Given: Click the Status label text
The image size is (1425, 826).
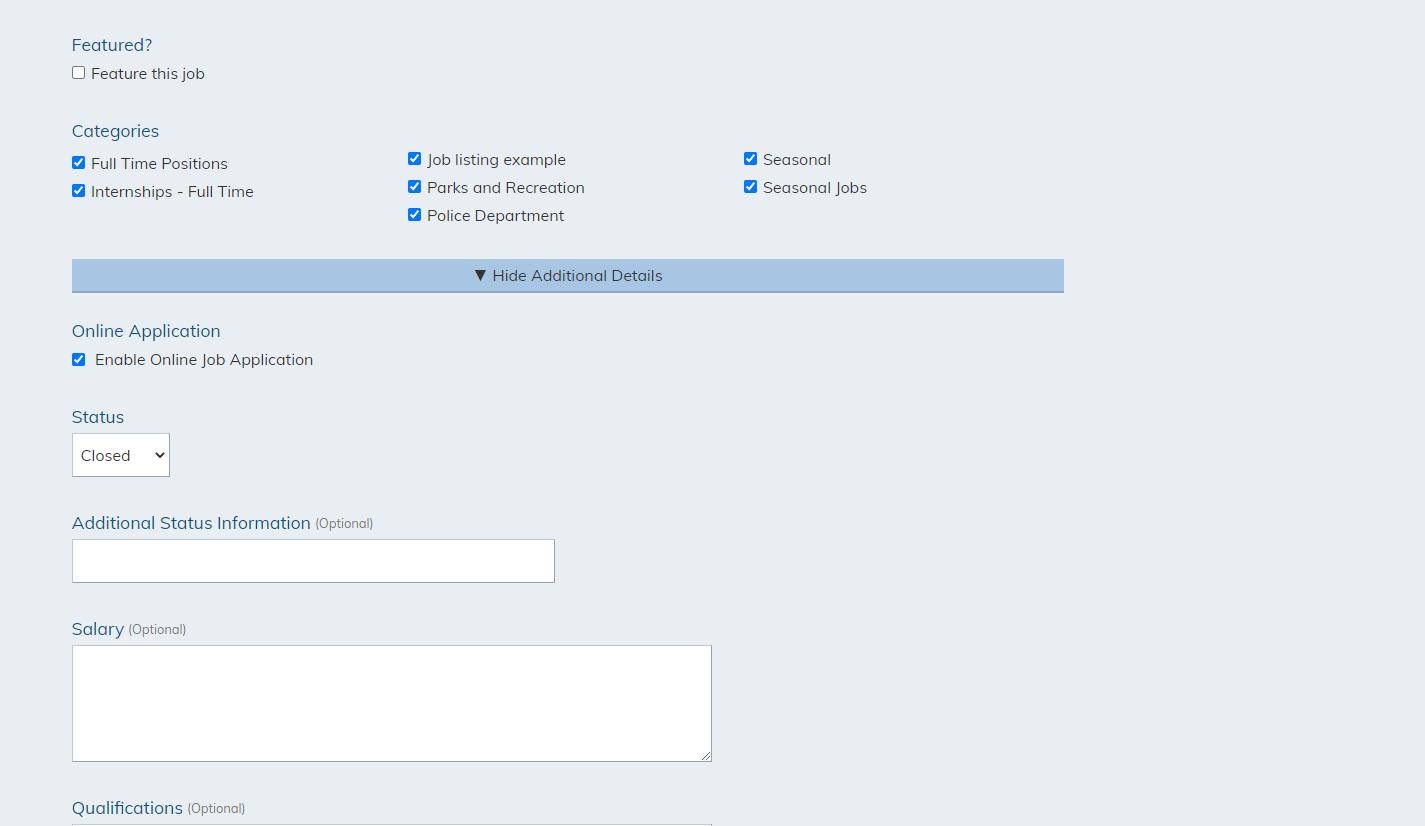Looking at the screenshot, I should coord(98,417).
